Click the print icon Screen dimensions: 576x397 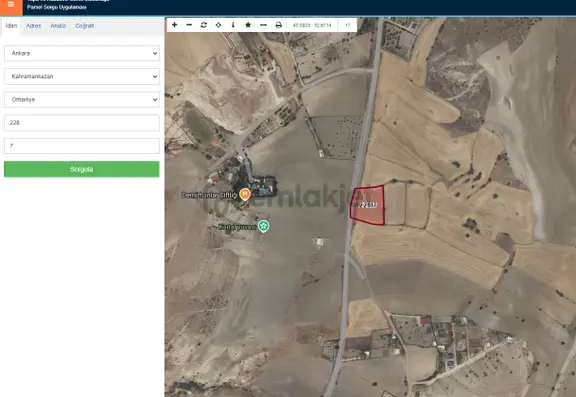[x=278, y=25]
